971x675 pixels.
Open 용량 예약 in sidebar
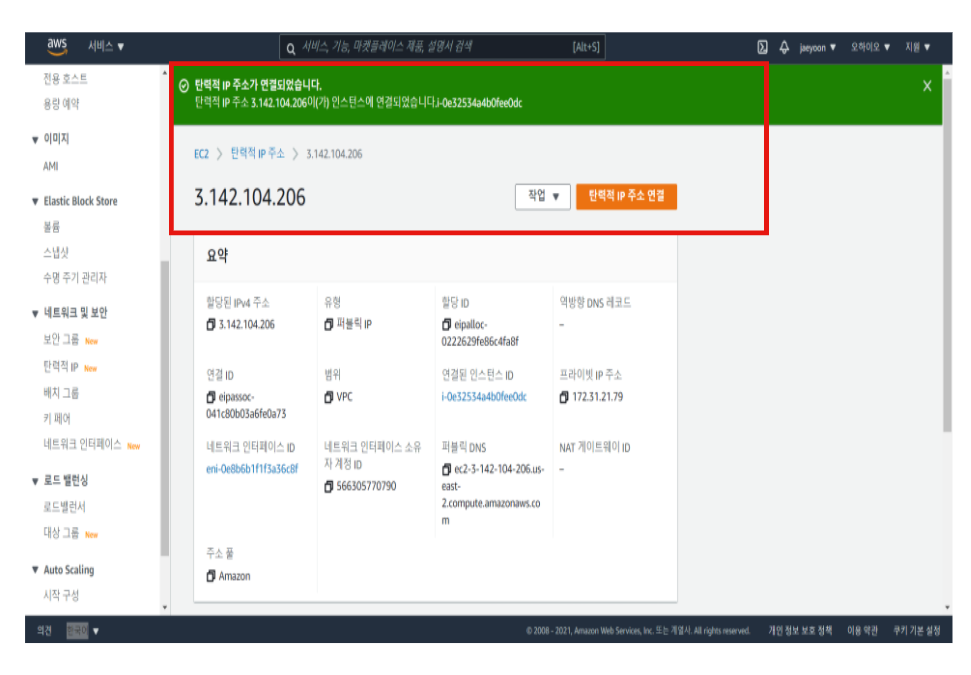[61, 103]
